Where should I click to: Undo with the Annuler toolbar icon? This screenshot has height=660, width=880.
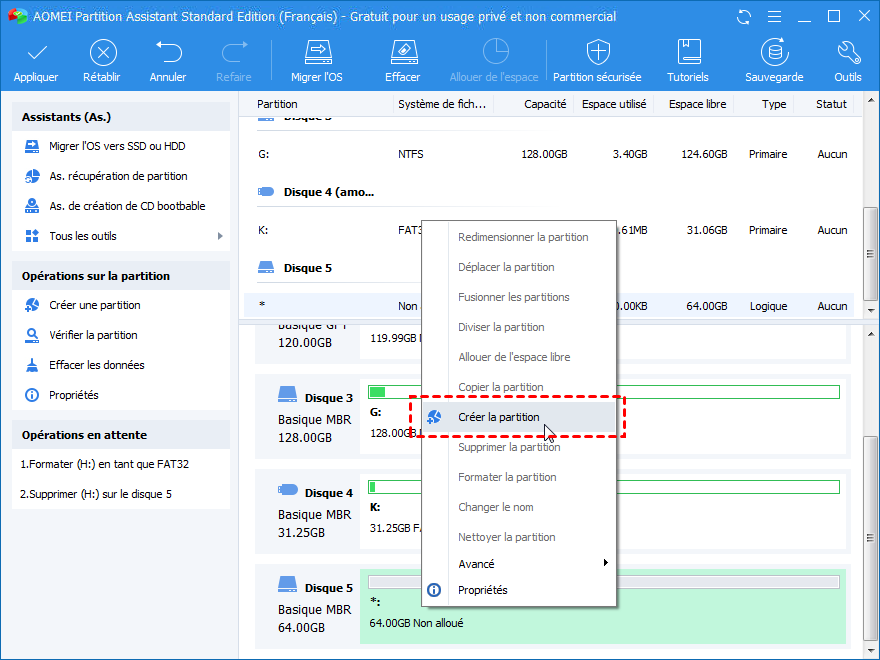pos(168,54)
